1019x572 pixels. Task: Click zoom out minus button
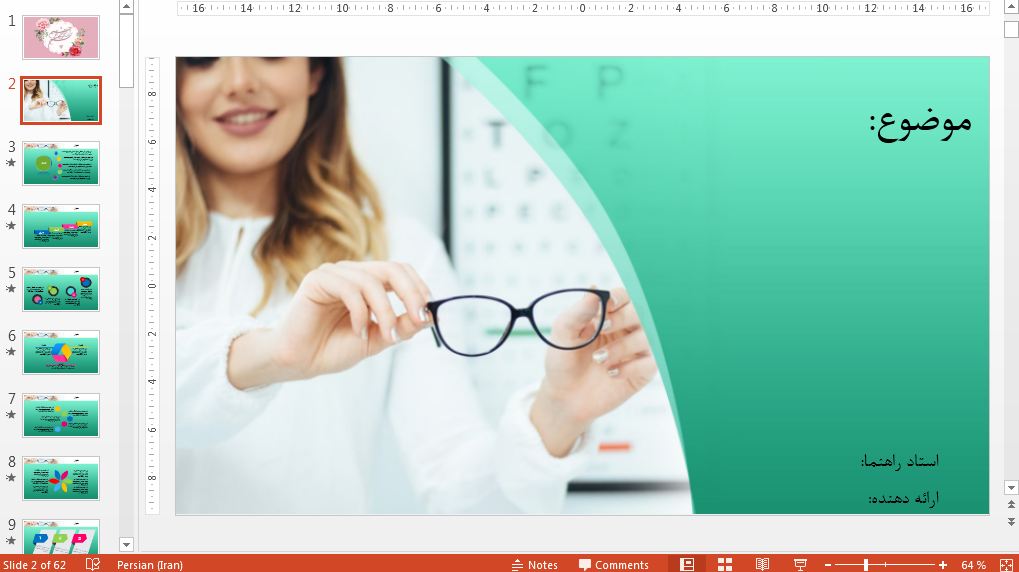[828, 565]
